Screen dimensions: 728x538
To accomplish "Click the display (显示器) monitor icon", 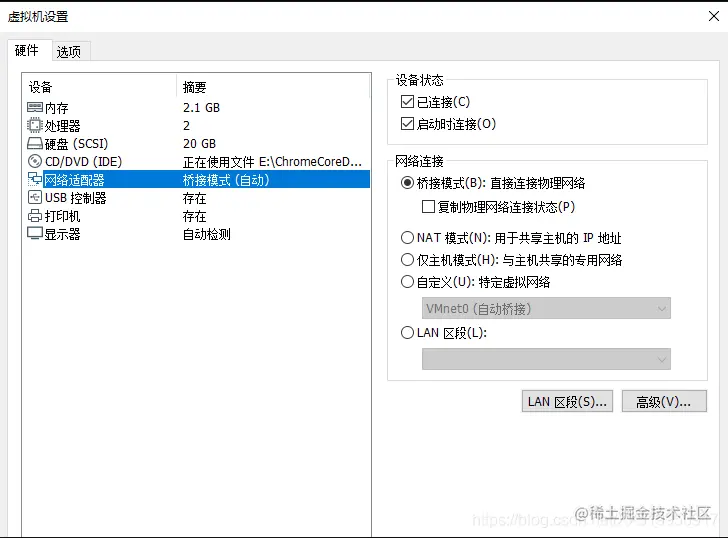I will (x=35, y=233).
